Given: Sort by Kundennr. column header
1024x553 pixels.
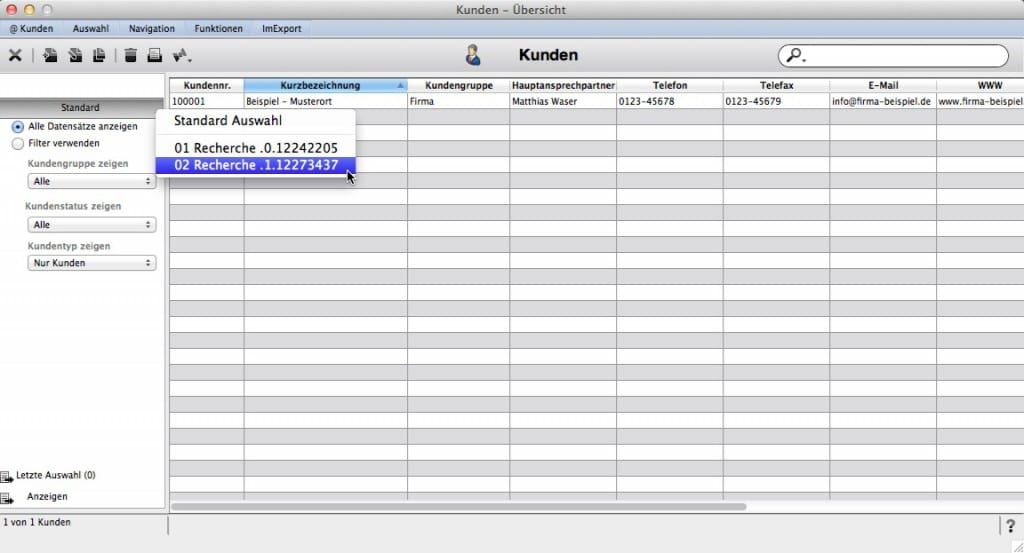Looking at the screenshot, I should (x=207, y=86).
